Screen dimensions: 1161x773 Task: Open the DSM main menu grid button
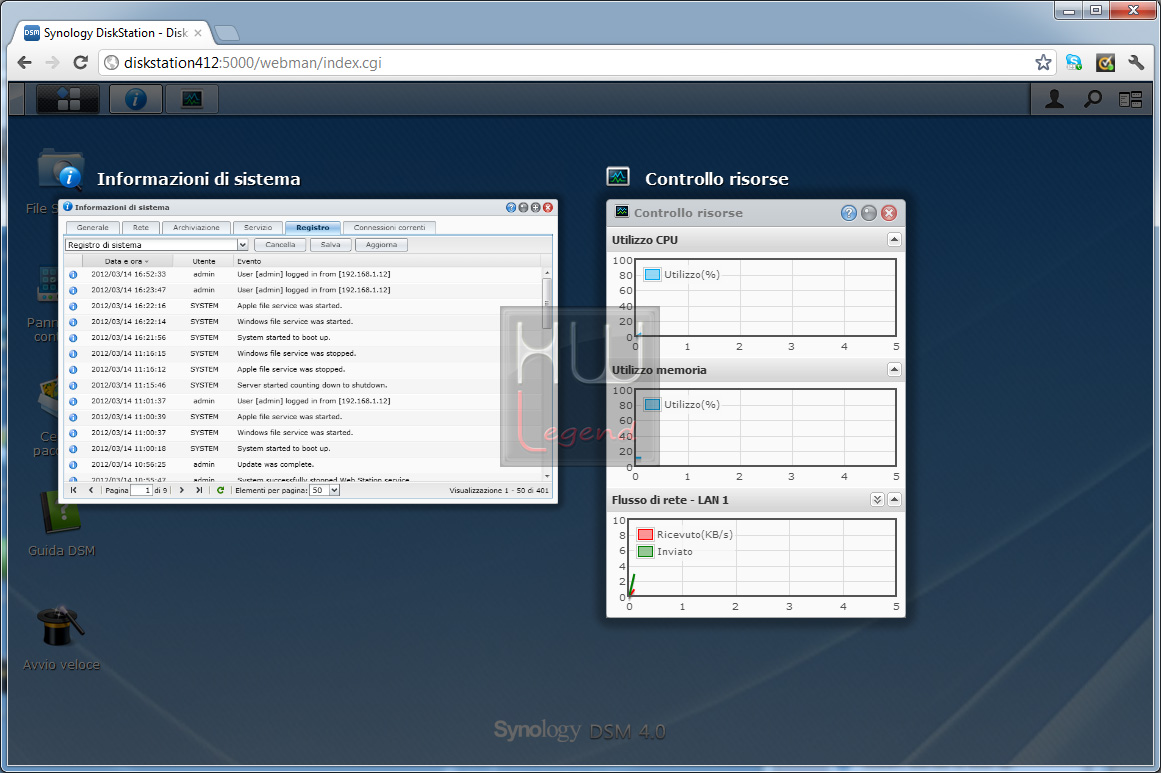pyautogui.click(x=67, y=98)
